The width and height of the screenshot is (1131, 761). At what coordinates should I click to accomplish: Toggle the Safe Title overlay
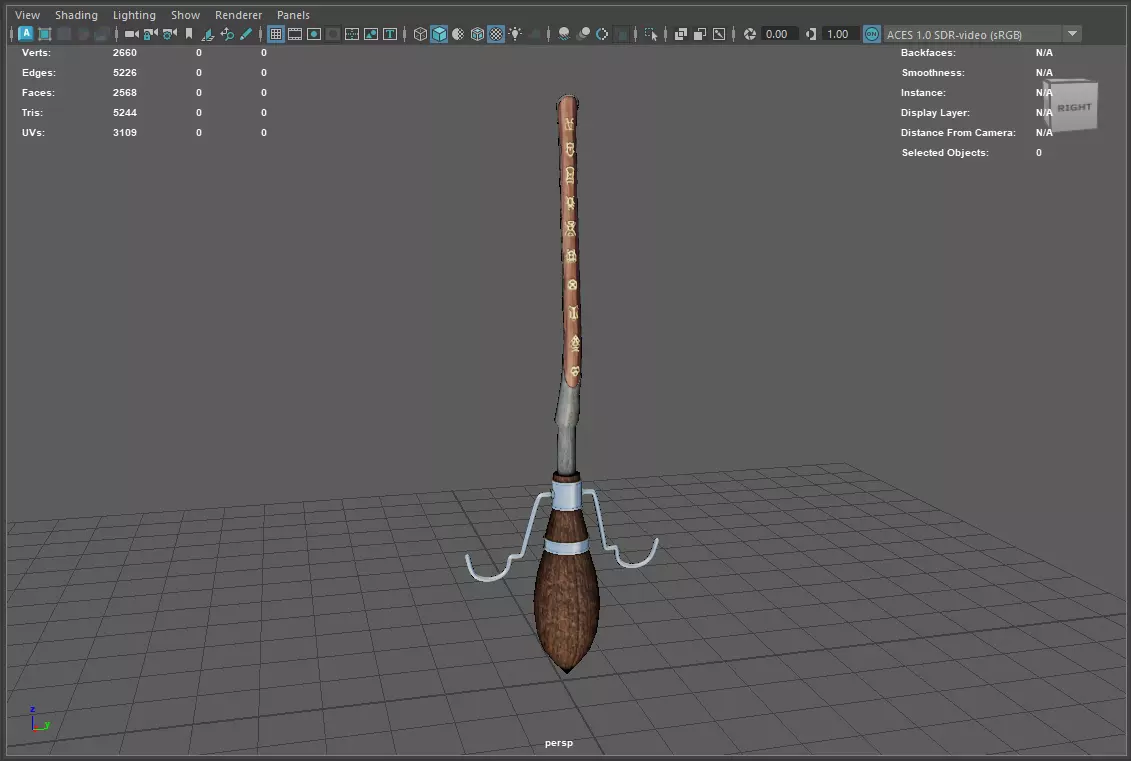(390, 34)
